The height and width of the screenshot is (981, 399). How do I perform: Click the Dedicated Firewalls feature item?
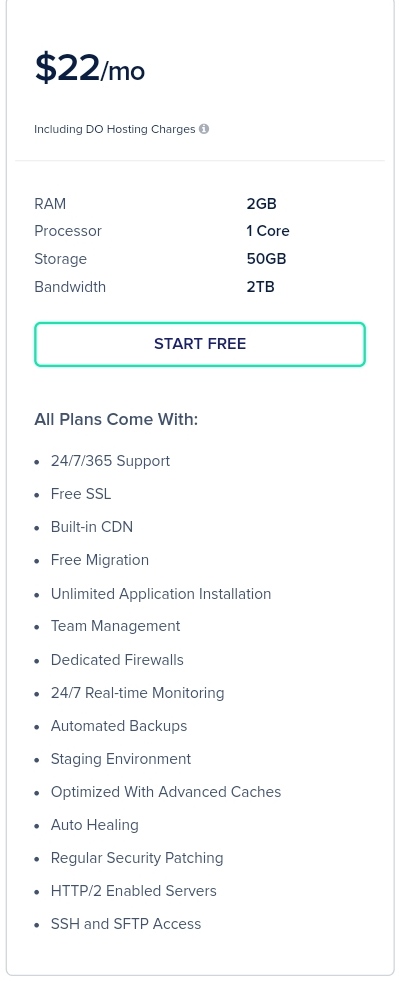pos(117,660)
